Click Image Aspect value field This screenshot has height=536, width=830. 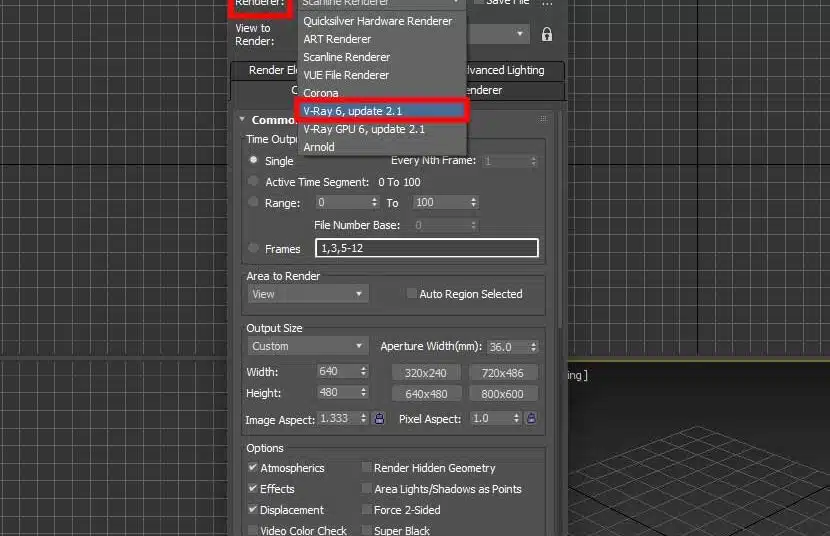click(338, 419)
